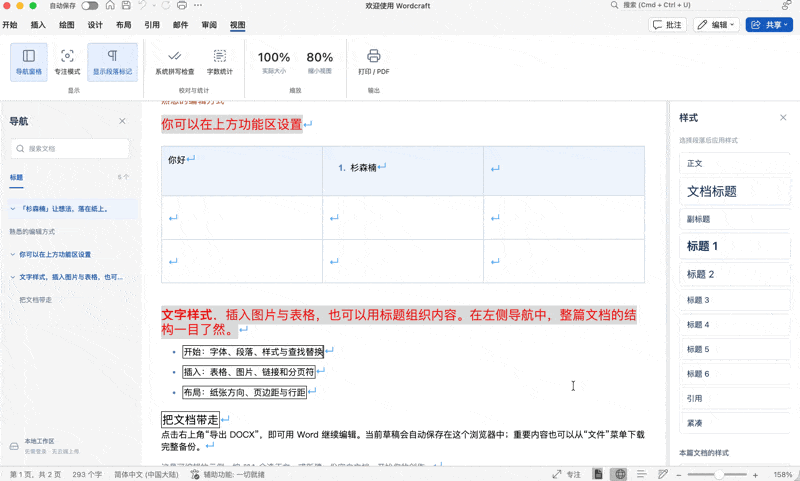The height and width of the screenshot is (481, 800).
Task: Click language 简体中文 (中国大陆) in status bar
Action: [146, 474]
